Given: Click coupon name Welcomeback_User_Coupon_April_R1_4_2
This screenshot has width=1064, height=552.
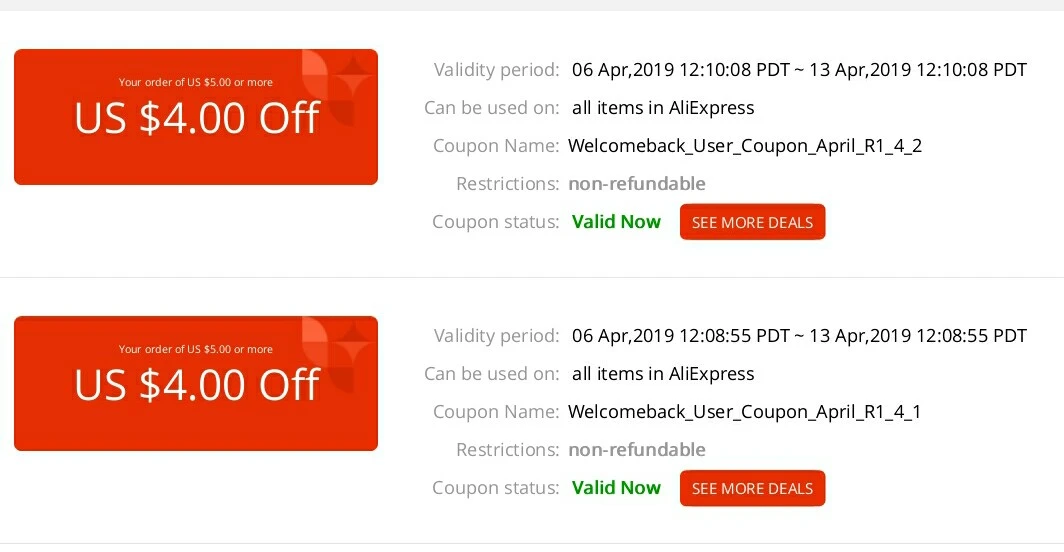Looking at the screenshot, I should click(x=745, y=146).
